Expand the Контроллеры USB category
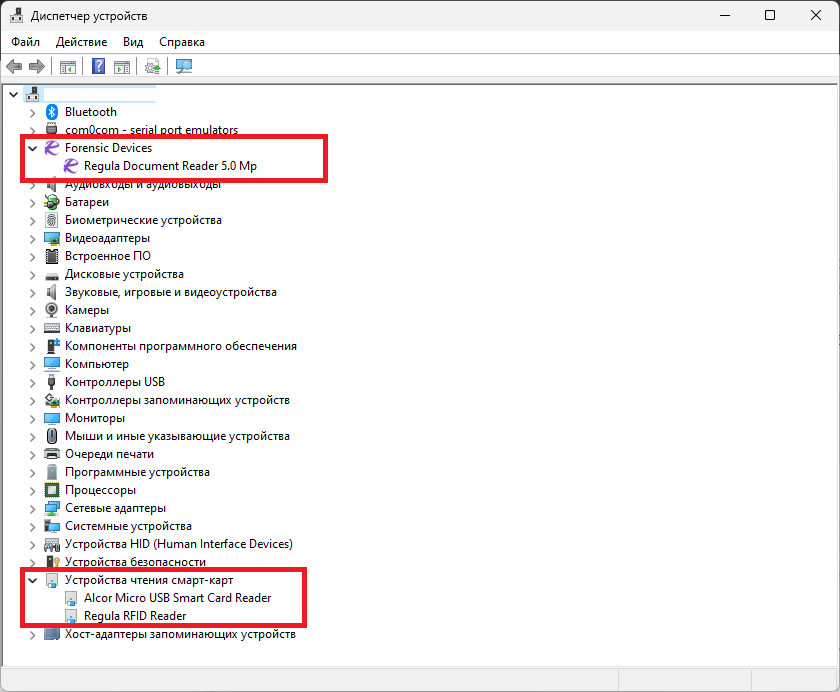The image size is (840, 692). point(33,382)
